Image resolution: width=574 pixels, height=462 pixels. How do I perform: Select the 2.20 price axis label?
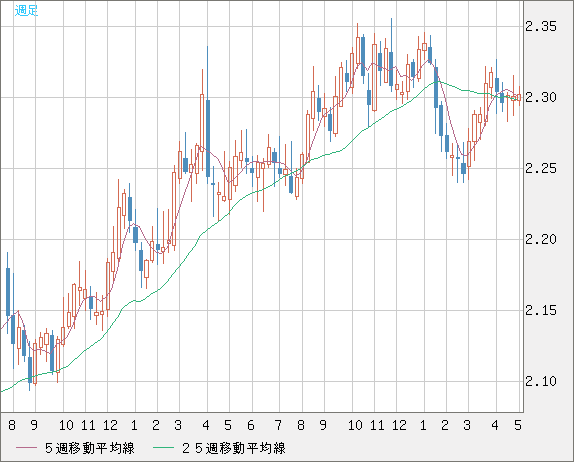(x=541, y=239)
